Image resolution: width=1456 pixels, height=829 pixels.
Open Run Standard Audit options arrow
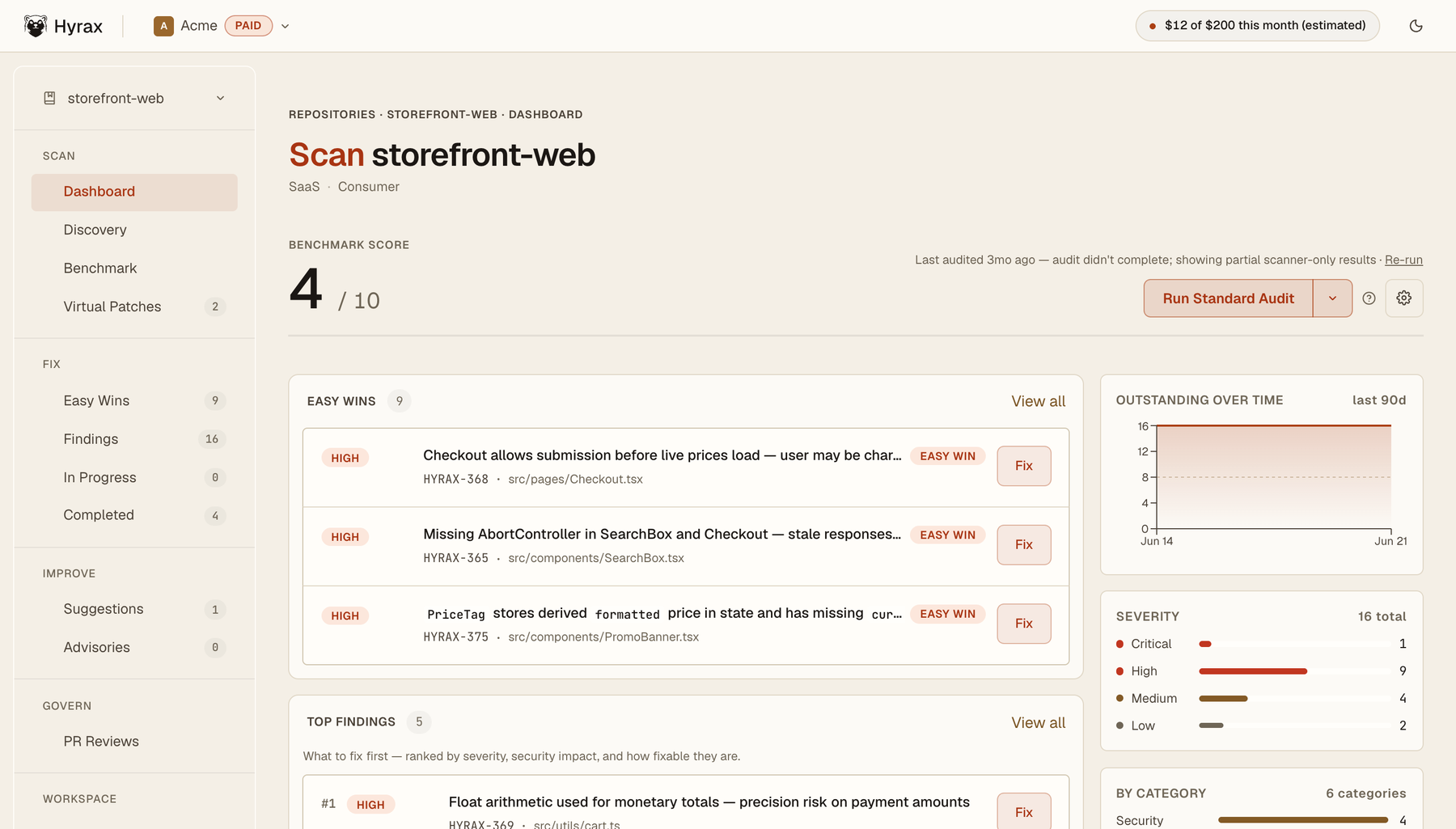click(1332, 298)
